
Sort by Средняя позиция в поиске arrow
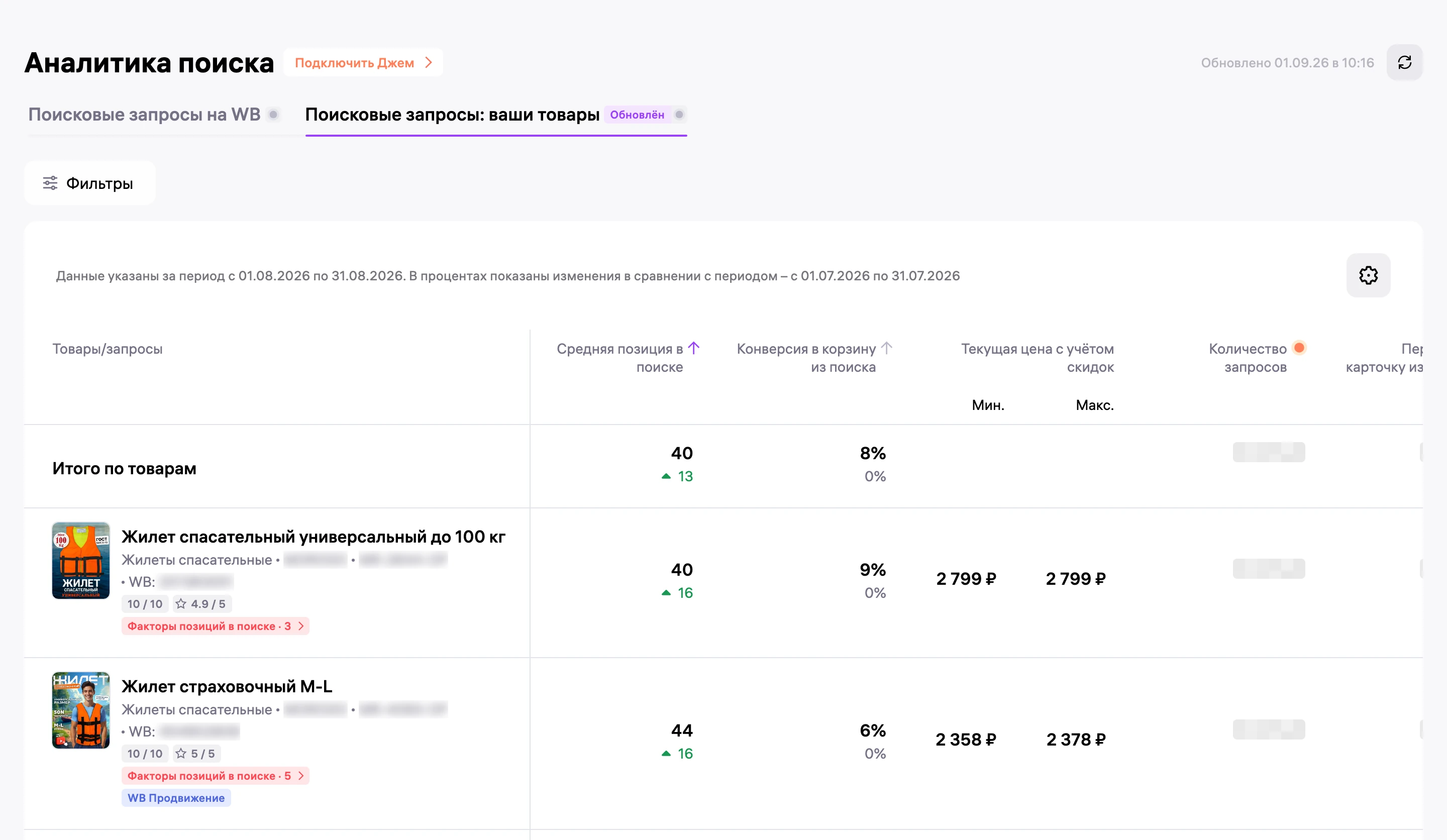[x=693, y=348]
